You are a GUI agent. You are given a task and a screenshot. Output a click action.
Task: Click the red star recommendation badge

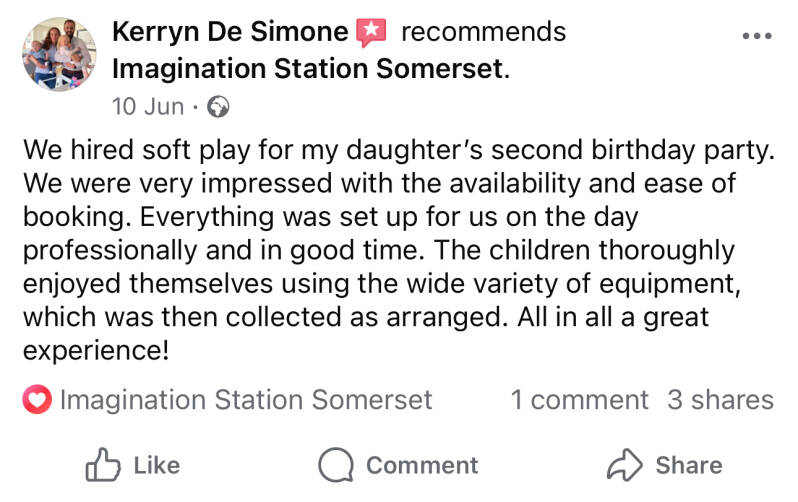pyautogui.click(x=370, y=33)
